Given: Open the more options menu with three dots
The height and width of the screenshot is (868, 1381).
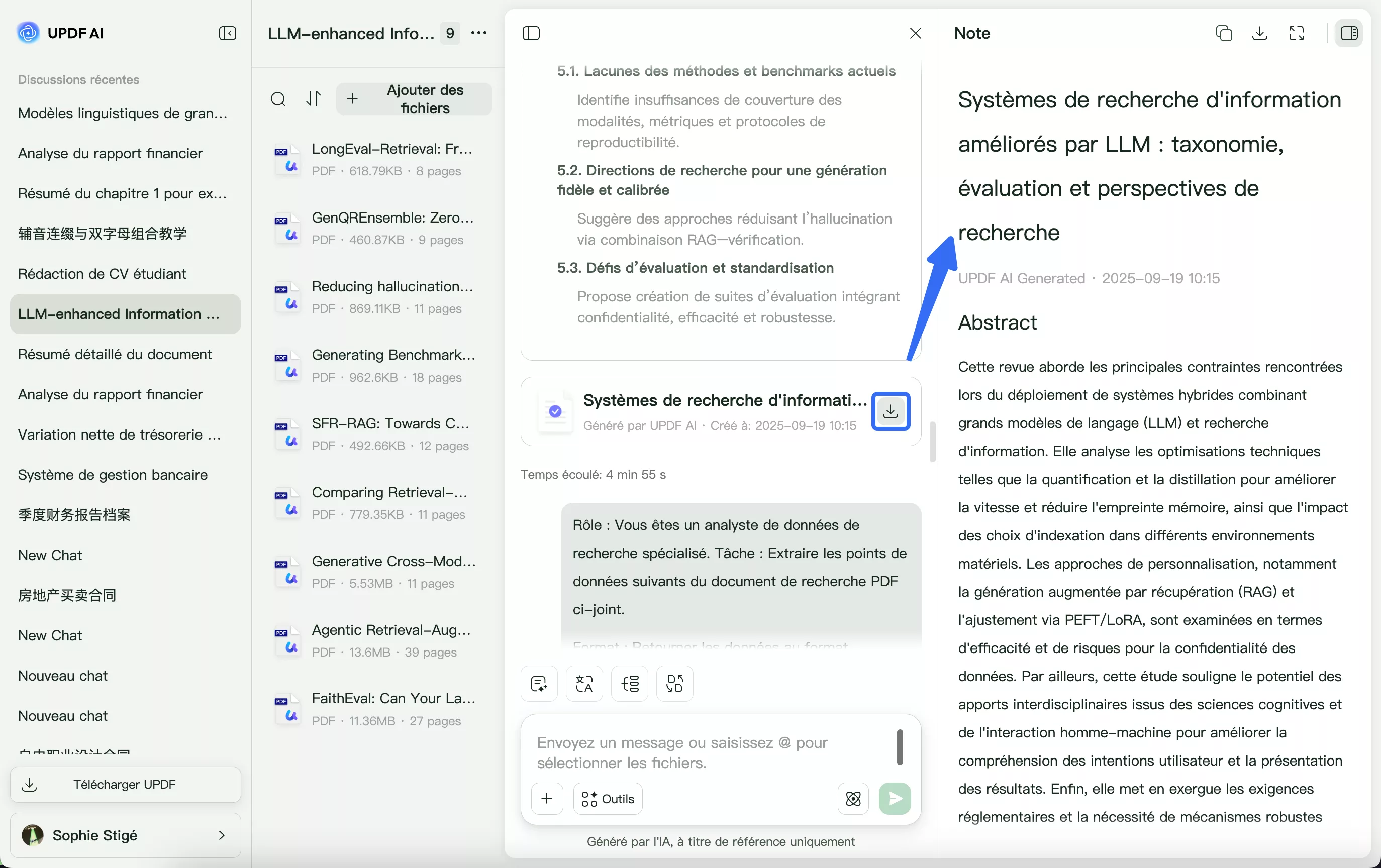Looking at the screenshot, I should [479, 33].
